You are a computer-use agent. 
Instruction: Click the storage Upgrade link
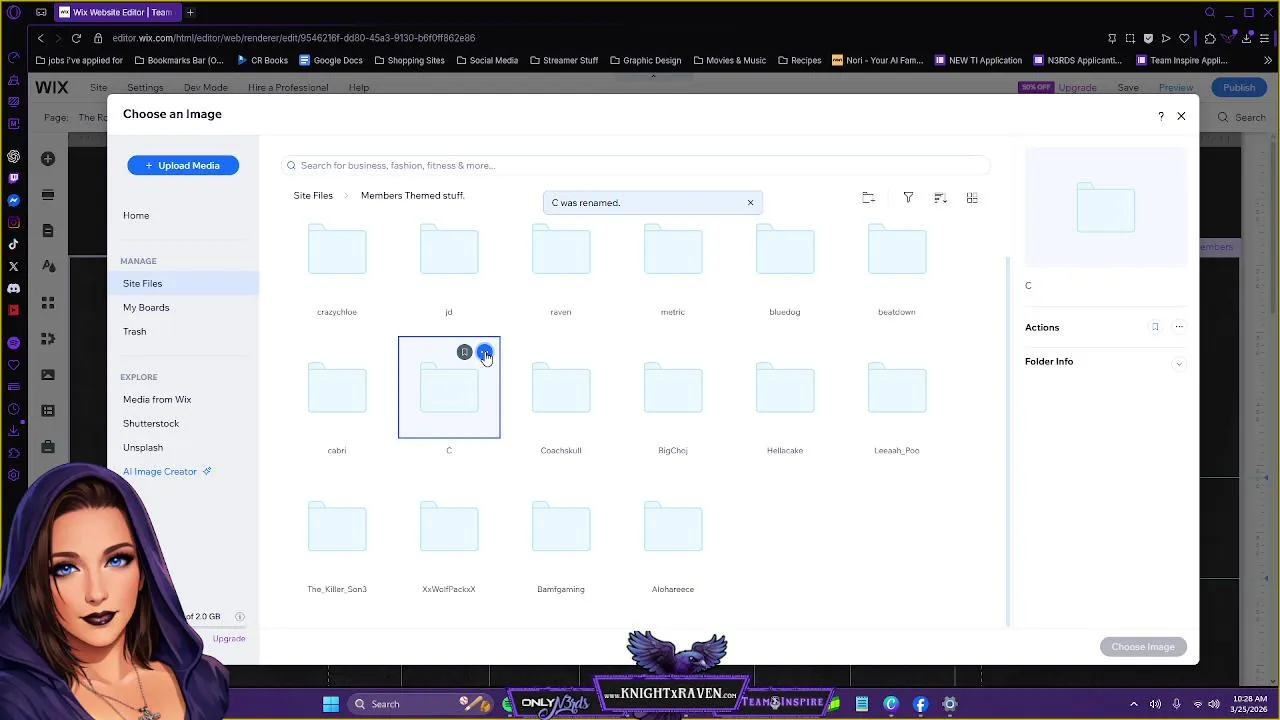(229, 639)
